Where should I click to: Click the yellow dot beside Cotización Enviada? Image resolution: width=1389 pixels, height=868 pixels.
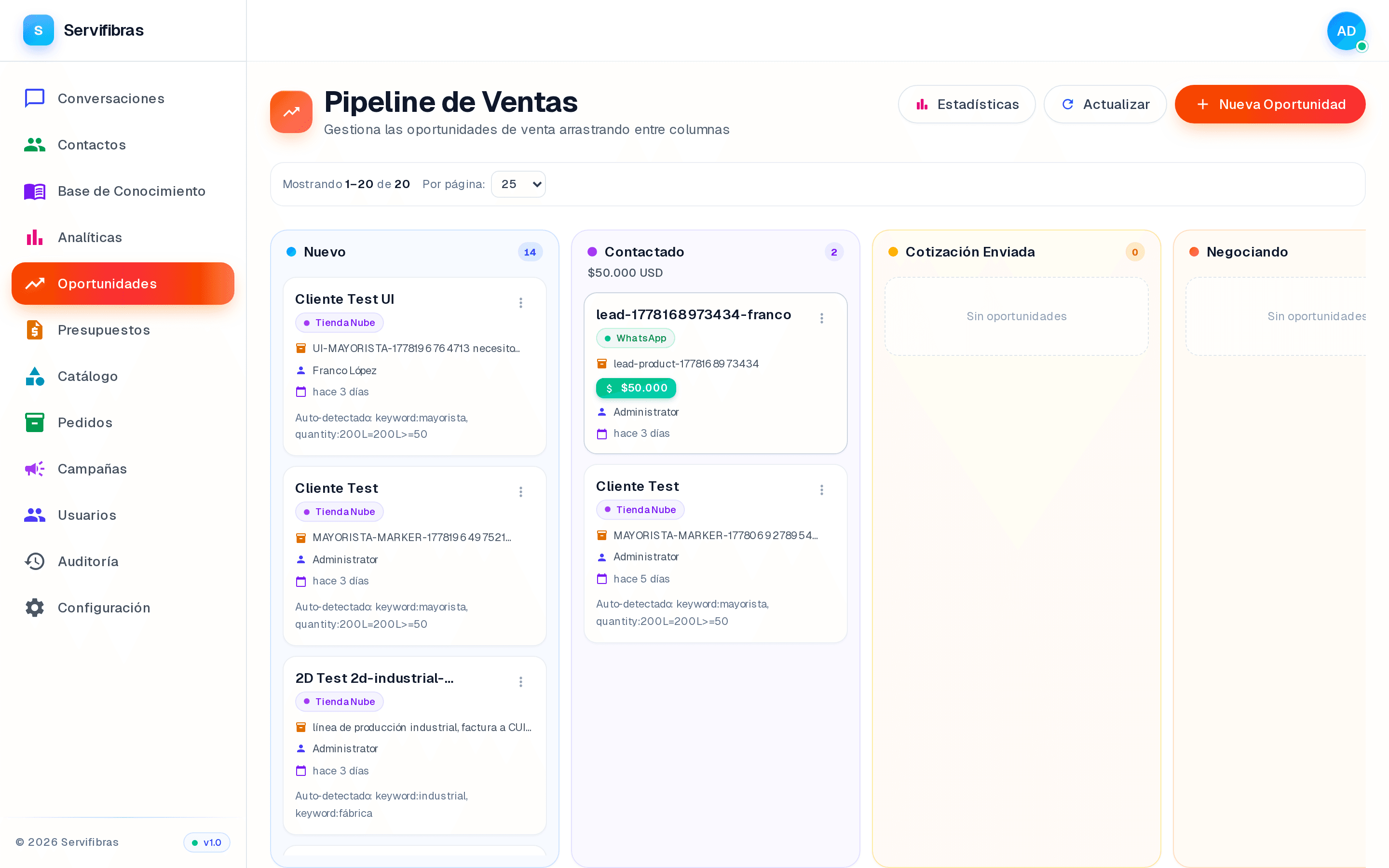tap(893, 252)
